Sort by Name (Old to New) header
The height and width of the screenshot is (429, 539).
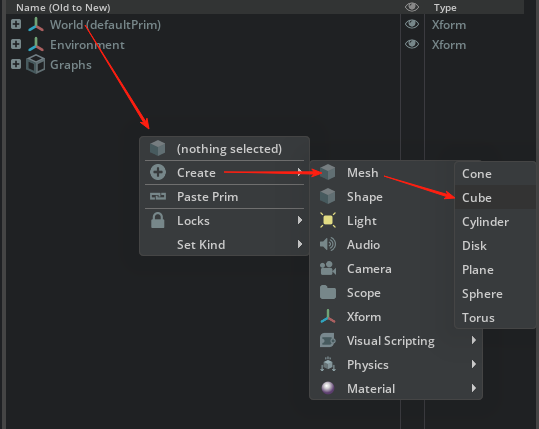(63, 7)
